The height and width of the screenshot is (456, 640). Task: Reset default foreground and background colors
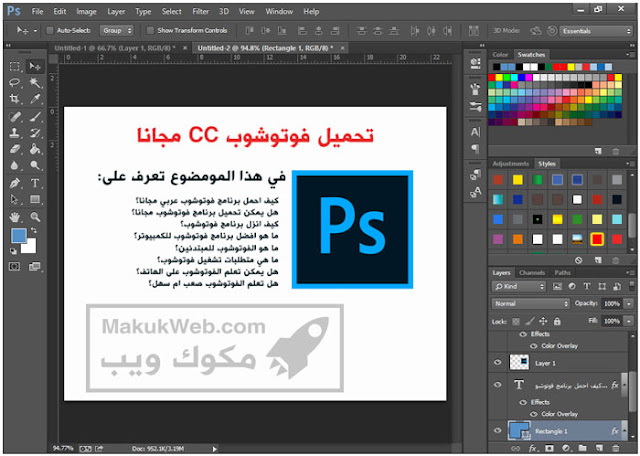(x=13, y=251)
